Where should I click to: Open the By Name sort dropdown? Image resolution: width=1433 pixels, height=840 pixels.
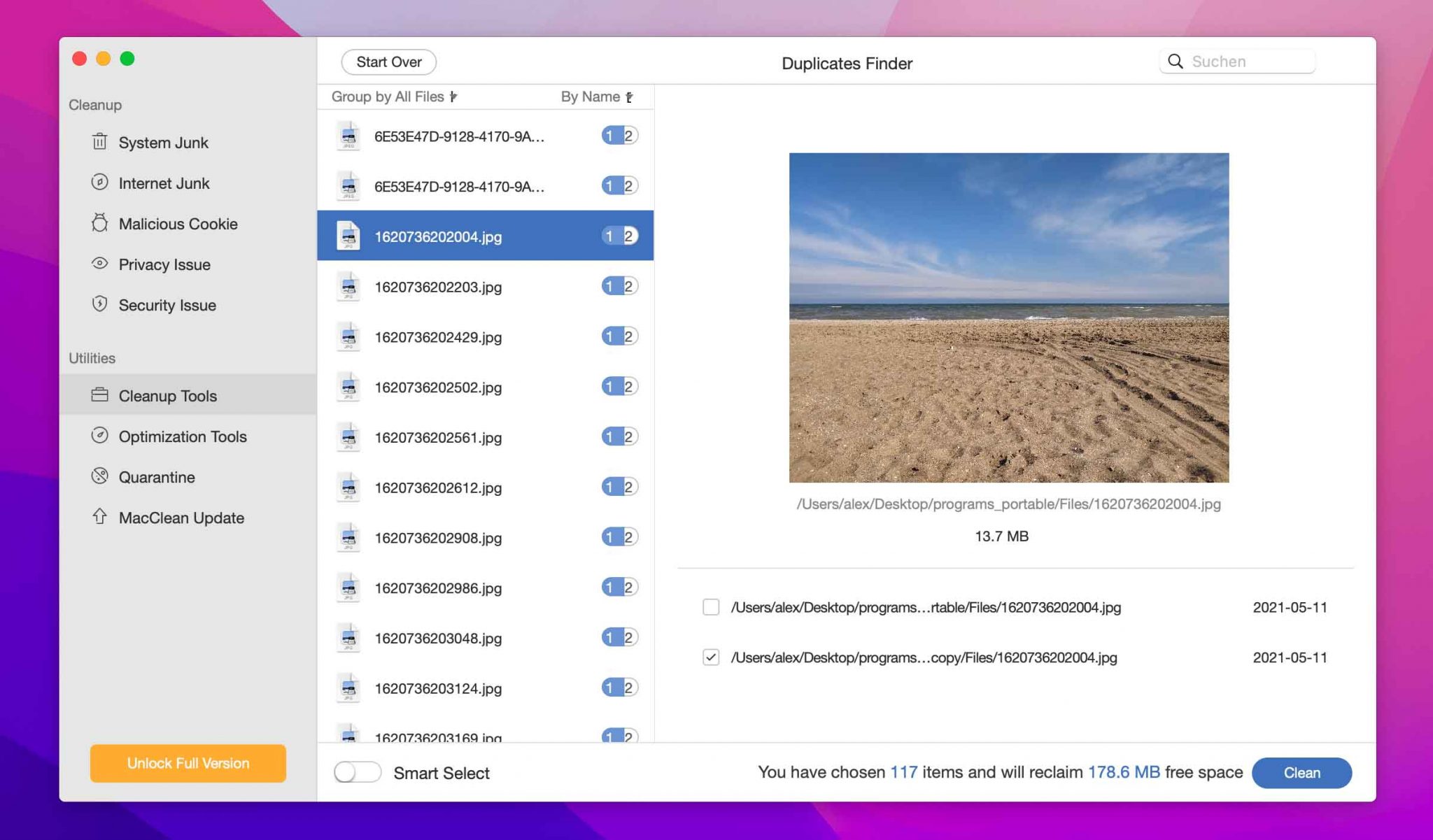tap(596, 97)
